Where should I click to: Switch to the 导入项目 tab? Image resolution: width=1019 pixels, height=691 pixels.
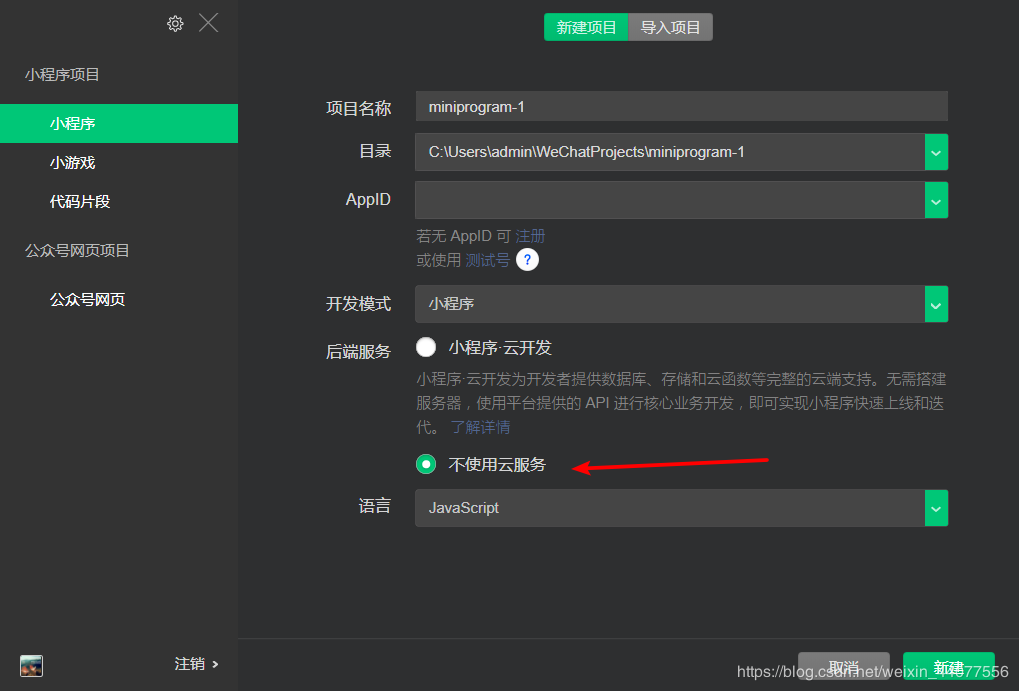[670, 27]
